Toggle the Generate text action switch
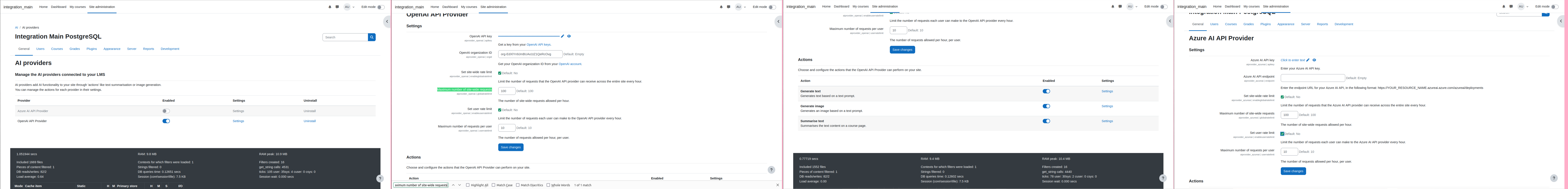1568x189 pixels. pyautogui.click(x=1046, y=91)
